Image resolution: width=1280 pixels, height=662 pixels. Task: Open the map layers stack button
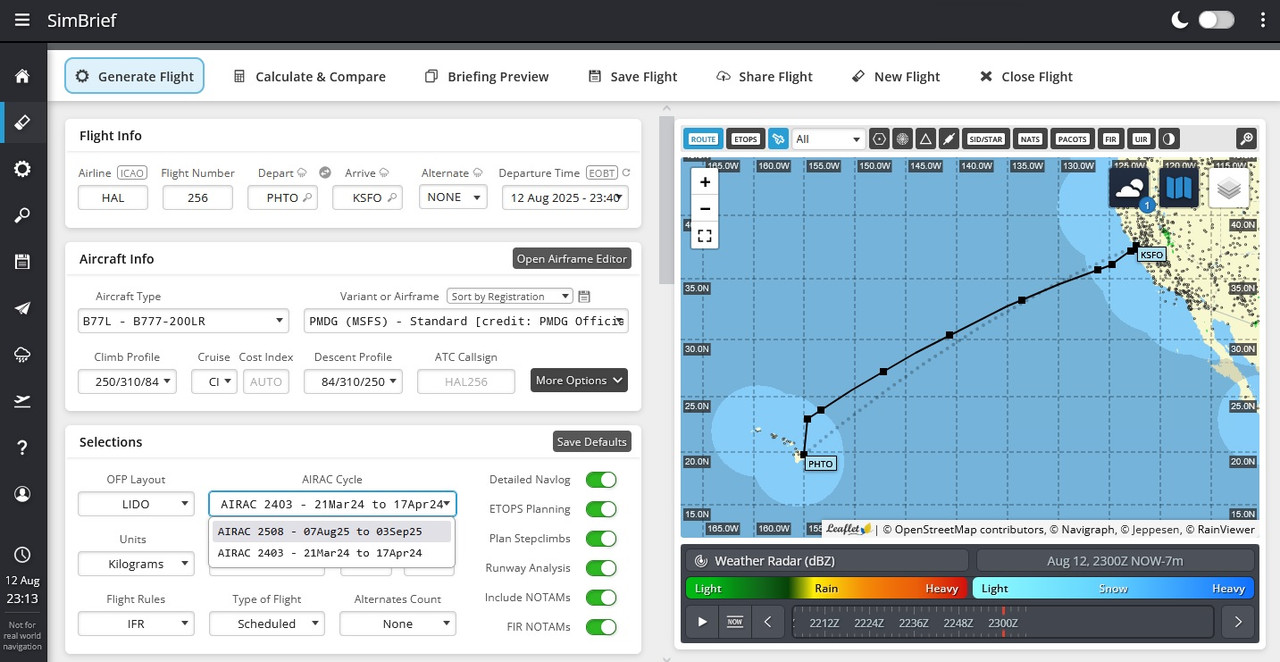(x=1229, y=187)
